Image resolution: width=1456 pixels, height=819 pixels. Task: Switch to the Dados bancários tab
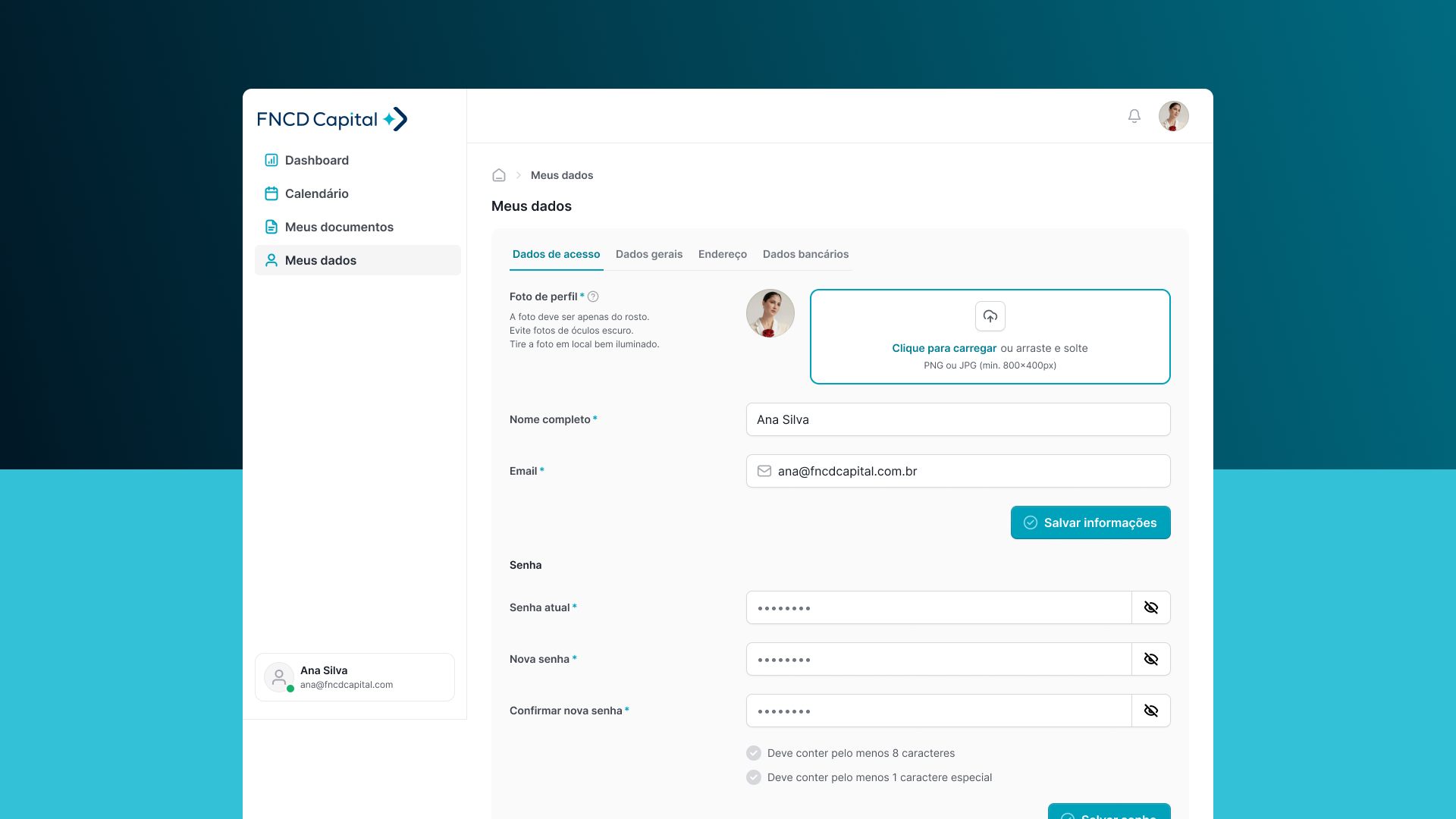pyautogui.click(x=805, y=254)
